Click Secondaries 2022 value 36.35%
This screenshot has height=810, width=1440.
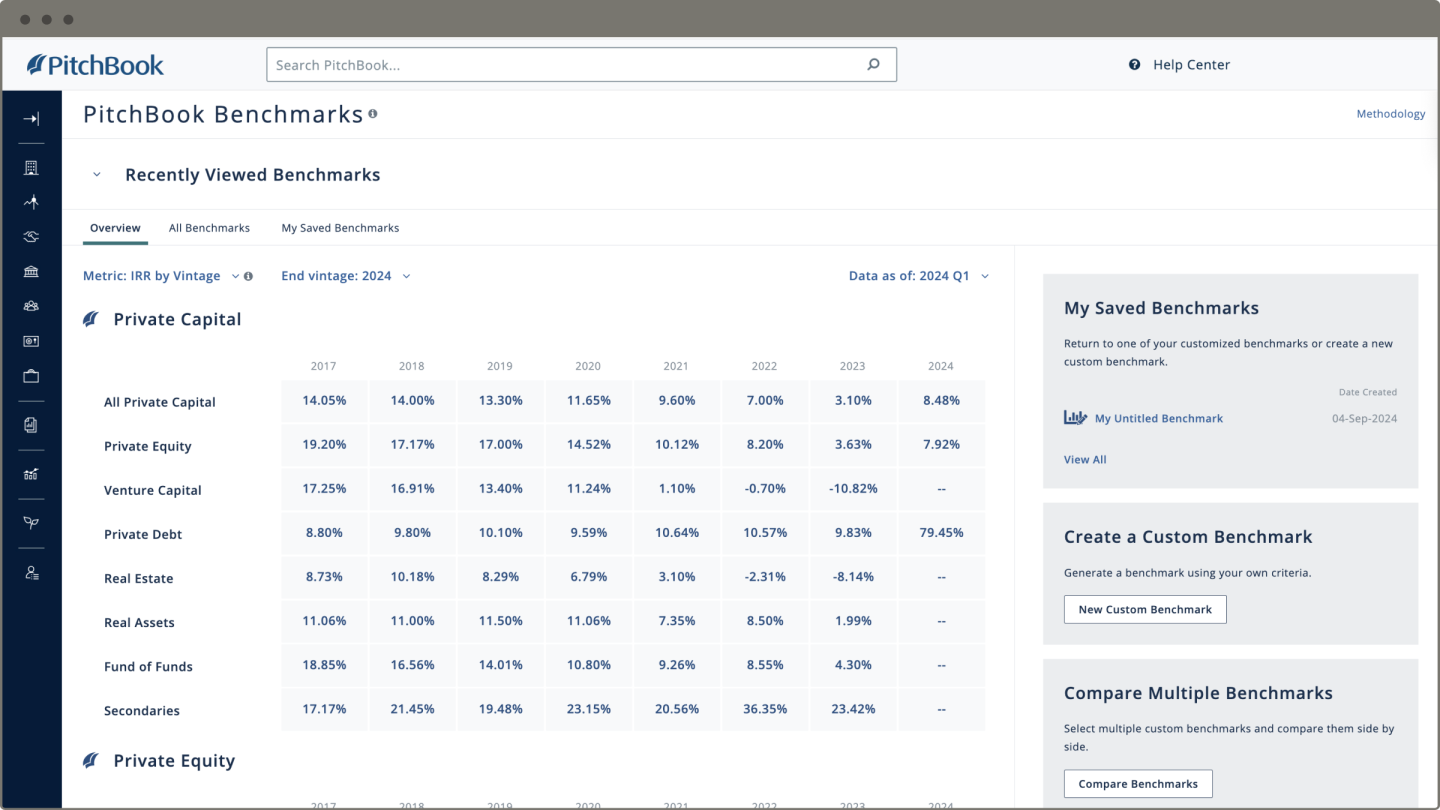click(765, 708)
